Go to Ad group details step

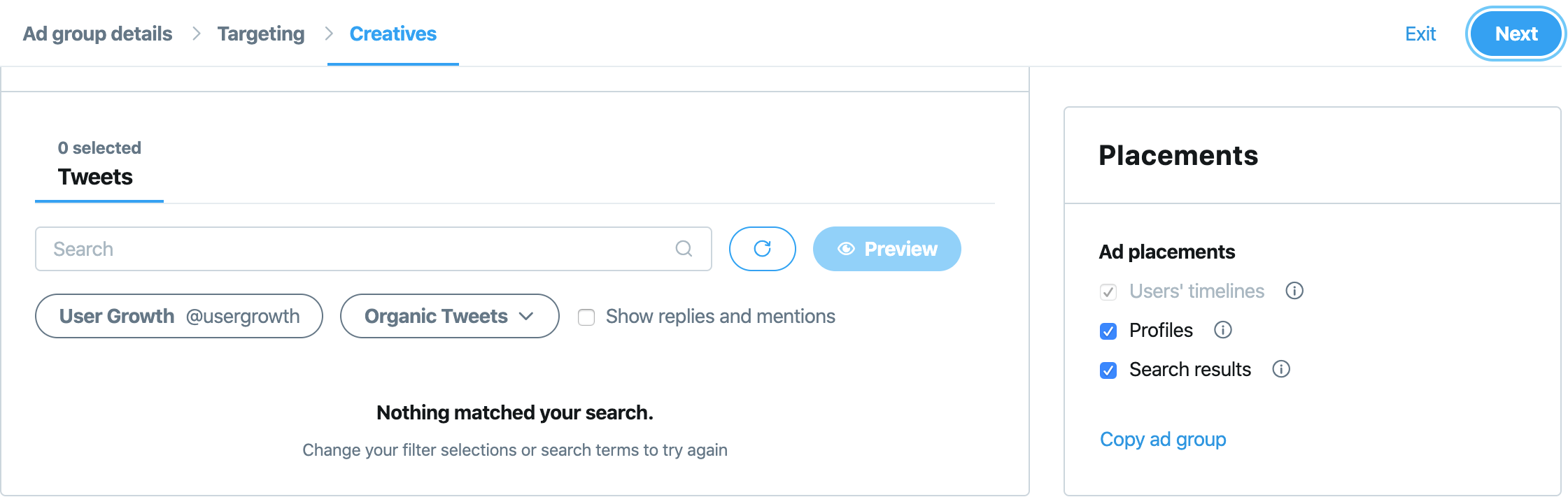[x=97, y=34]
